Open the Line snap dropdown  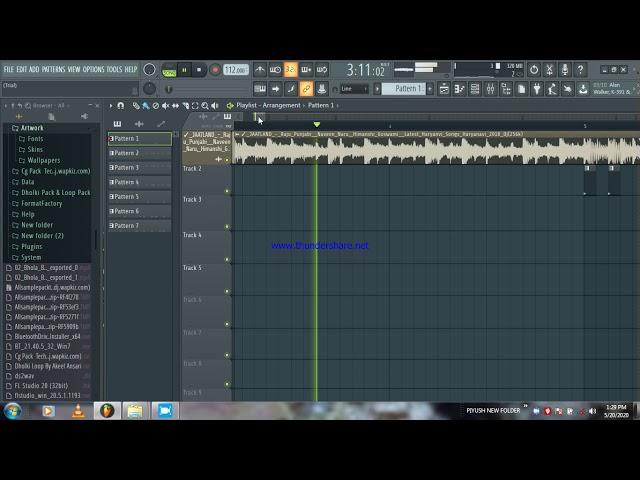[x=354, y=89]
